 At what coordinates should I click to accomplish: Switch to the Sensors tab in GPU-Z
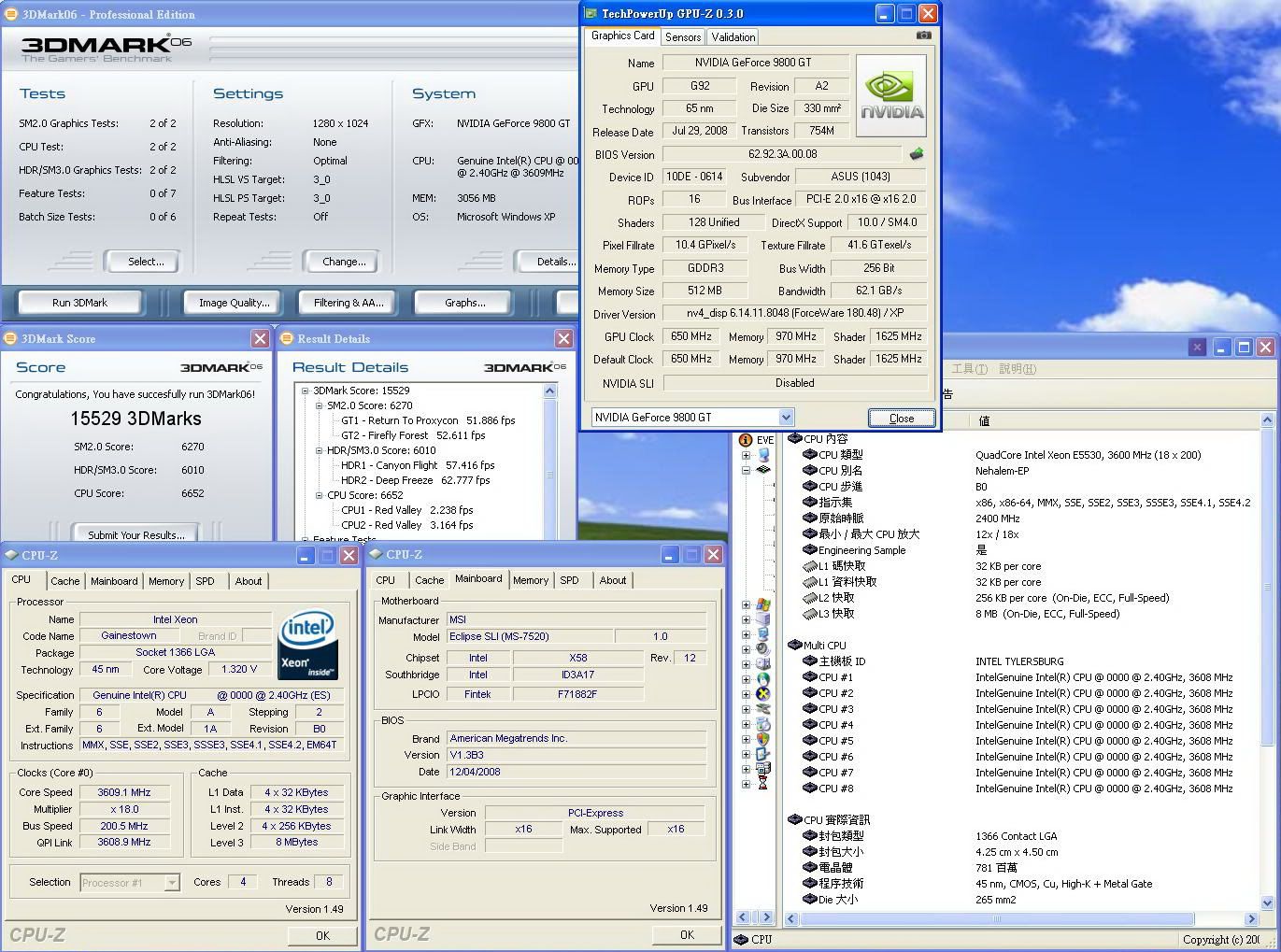click(683, 37)
